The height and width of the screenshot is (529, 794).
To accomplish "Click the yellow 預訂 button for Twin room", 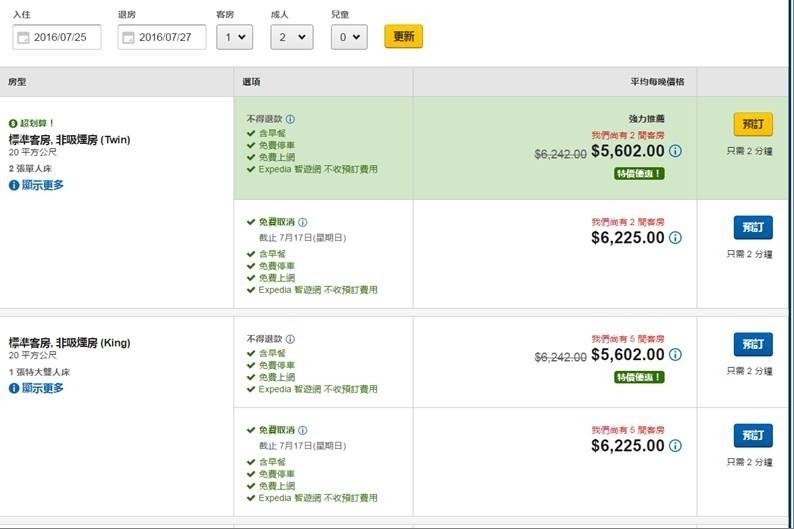I will [752, 124].
